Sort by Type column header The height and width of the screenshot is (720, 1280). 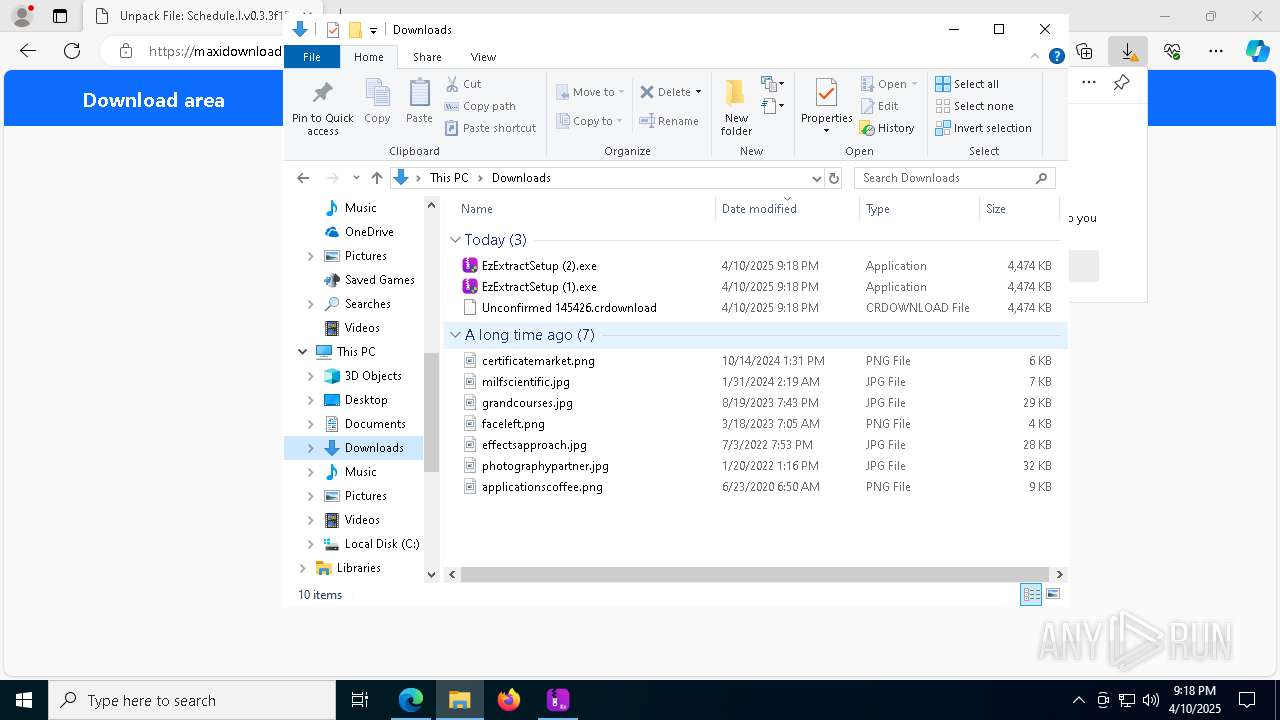[919, 209]
